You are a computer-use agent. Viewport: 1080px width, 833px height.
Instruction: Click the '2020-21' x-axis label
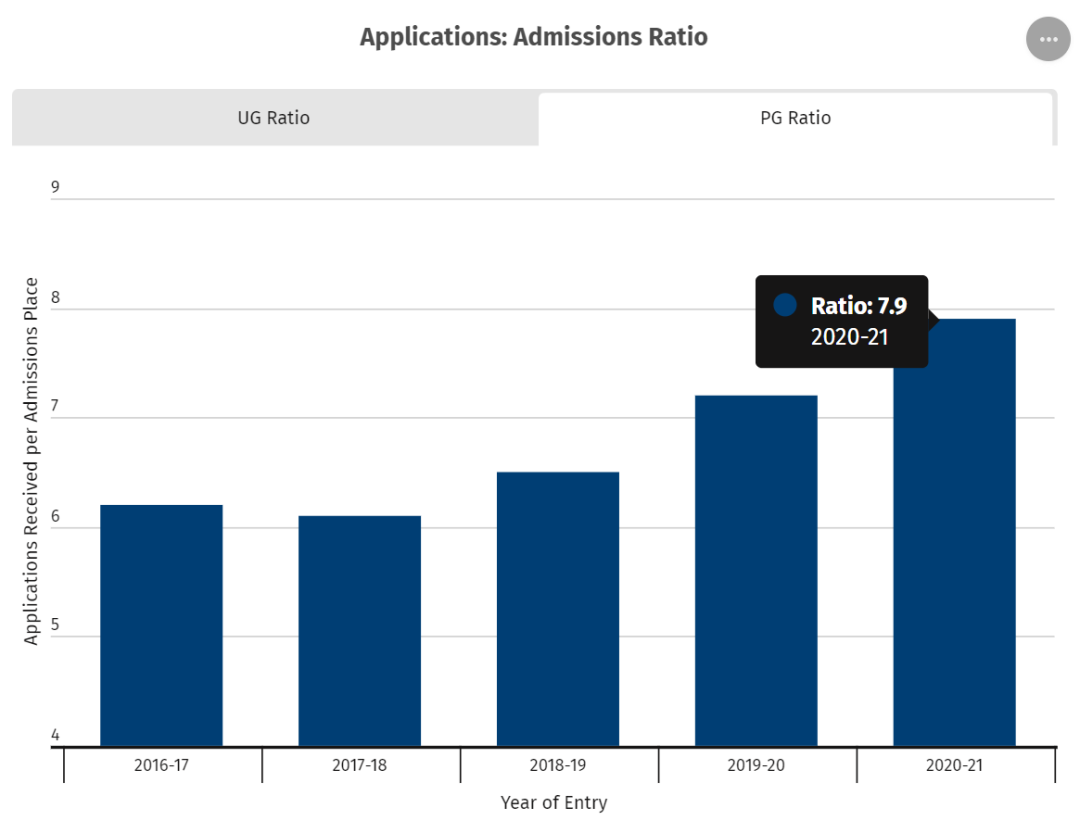pyautogui.click(x=955, y=765)
